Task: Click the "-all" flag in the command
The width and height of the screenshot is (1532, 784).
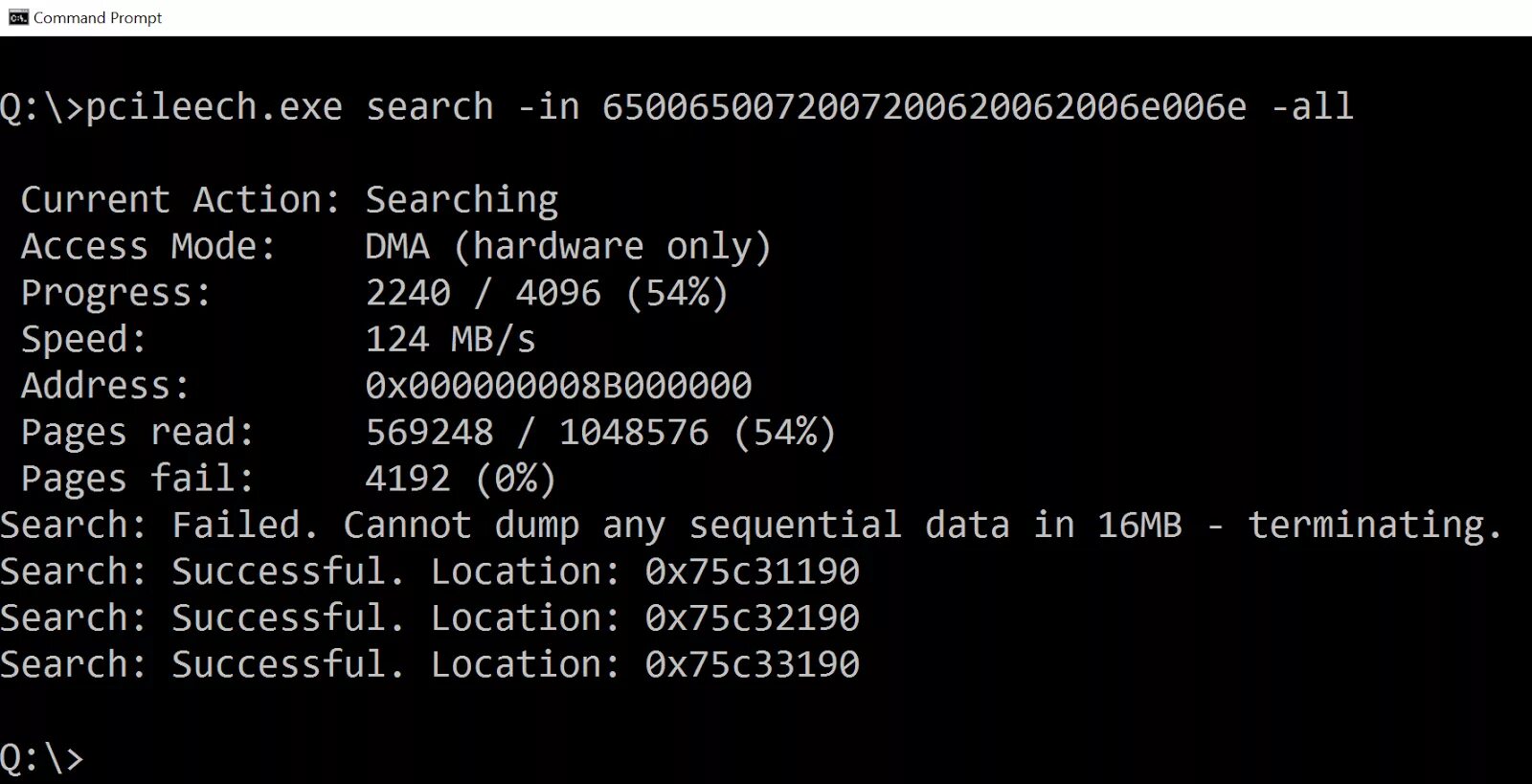Action: pyautogui.click(x=1312, y=106)
